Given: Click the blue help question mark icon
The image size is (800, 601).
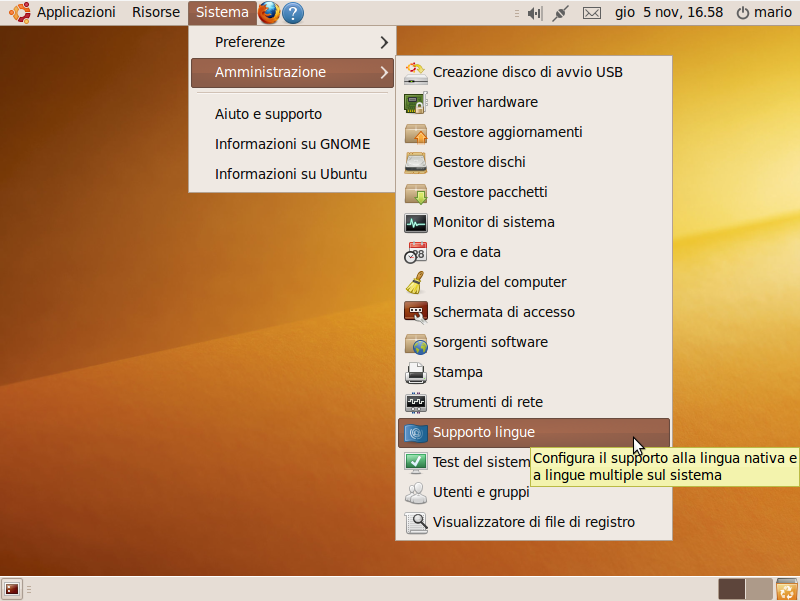Looking at the screenshot, I should point(293,13).
